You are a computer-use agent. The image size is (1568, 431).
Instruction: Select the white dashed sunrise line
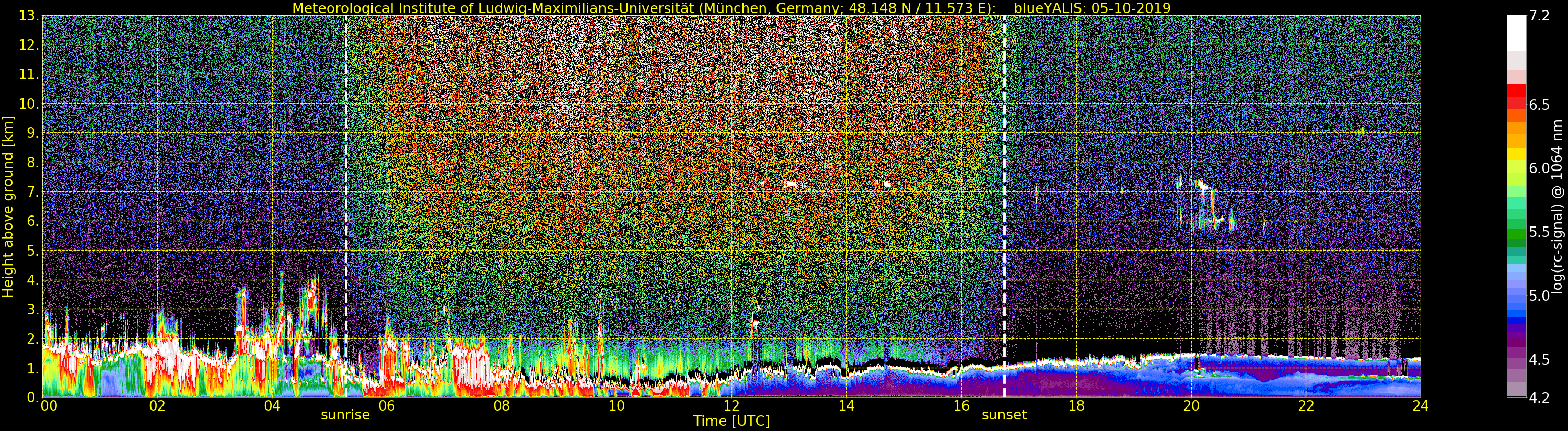346,183
